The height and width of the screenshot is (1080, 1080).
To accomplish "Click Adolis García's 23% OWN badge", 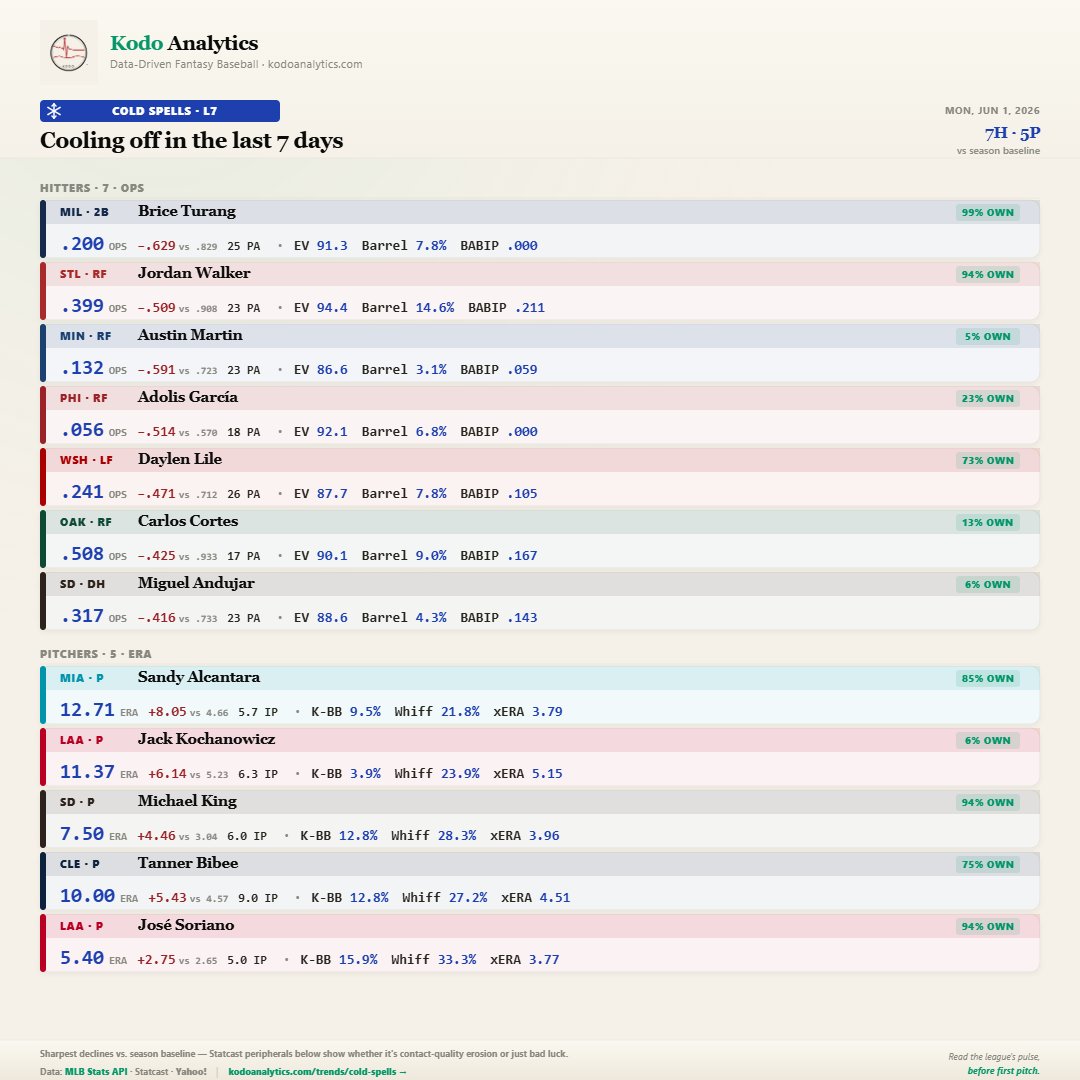I will tap(988, 398).
